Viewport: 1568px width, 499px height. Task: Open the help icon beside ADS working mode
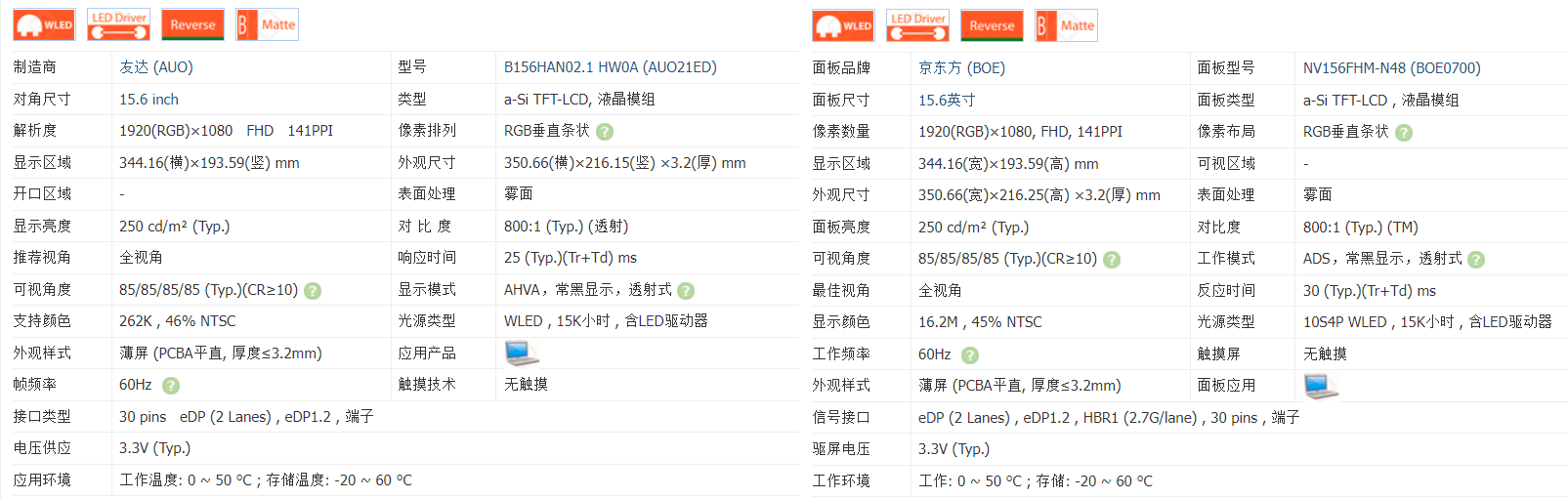point(1476,260)
